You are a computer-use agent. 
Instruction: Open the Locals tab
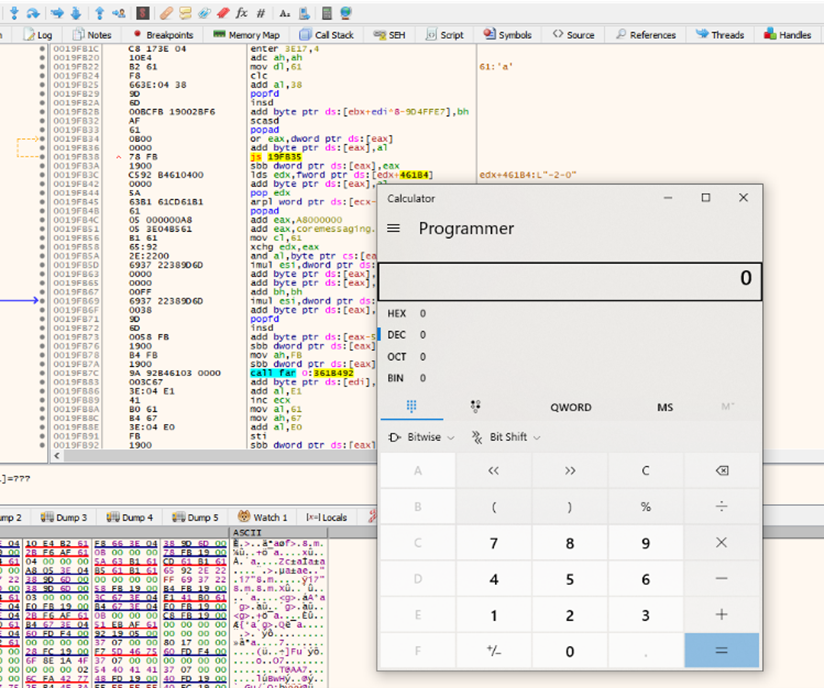pos(326,517)
